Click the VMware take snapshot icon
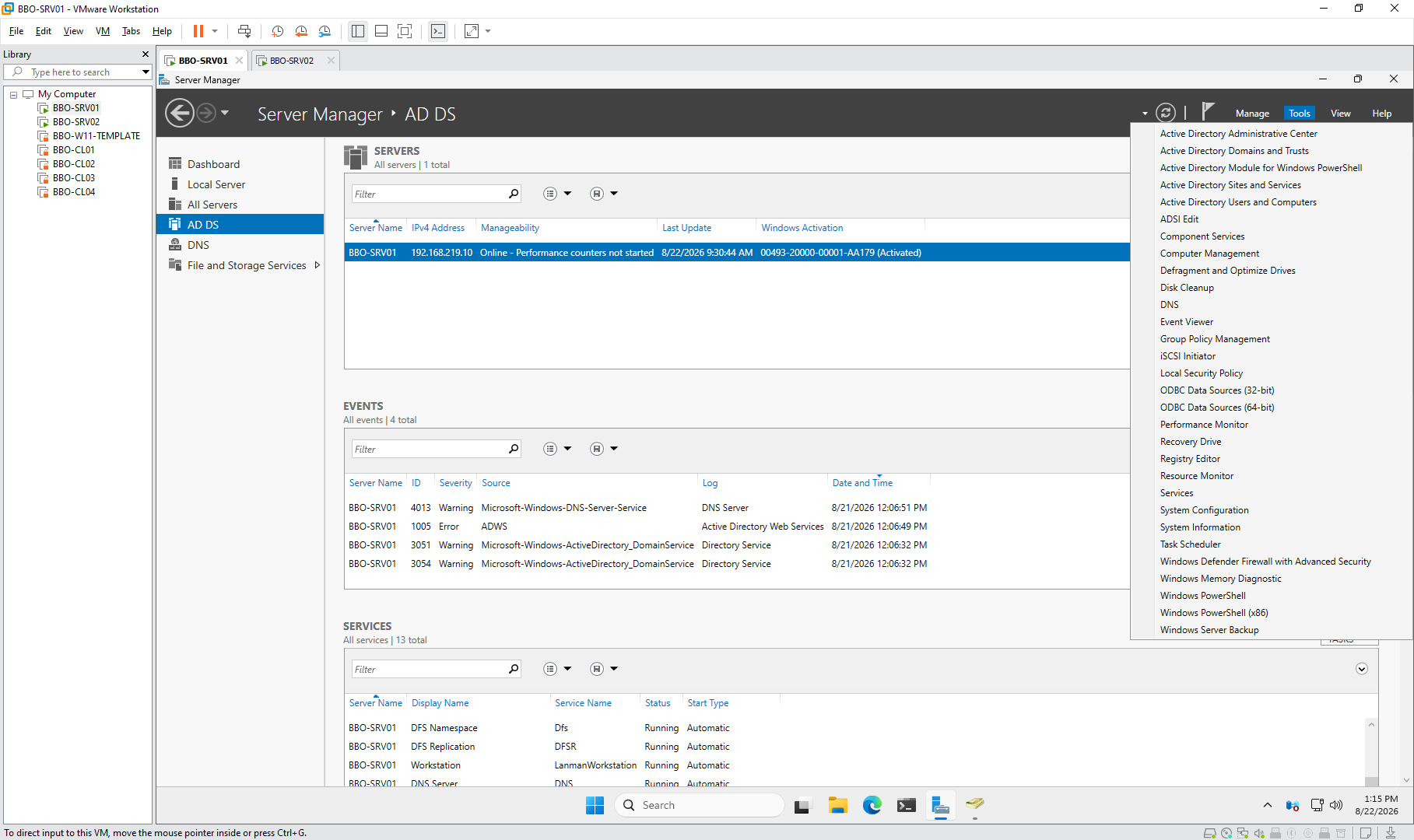 [x=277, y=31]
